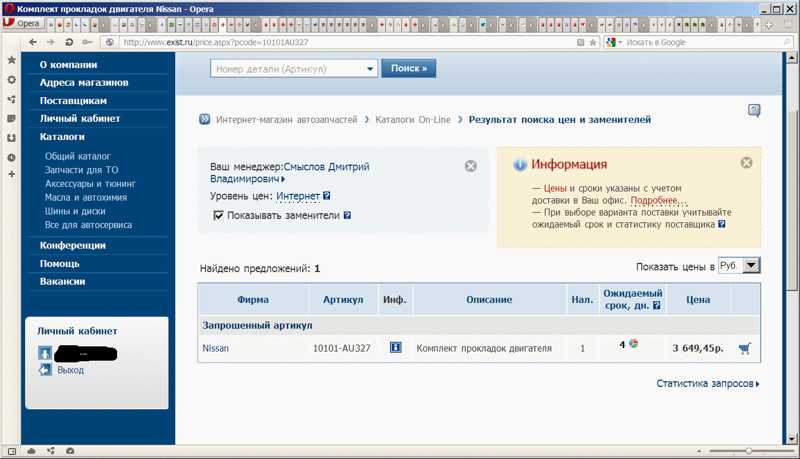Screen dimensions: 800x459
Task: Open manager 'Смыслов Дмитрий Владимирович' link
Action: [x=290, y=173]
